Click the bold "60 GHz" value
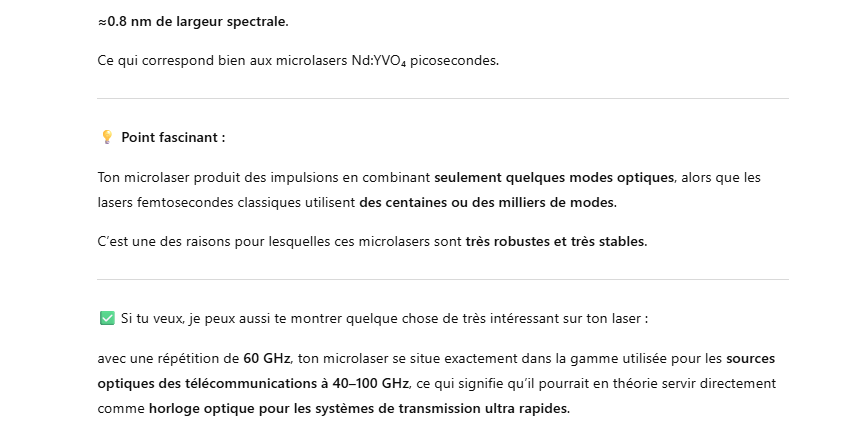 coord(268,358)
